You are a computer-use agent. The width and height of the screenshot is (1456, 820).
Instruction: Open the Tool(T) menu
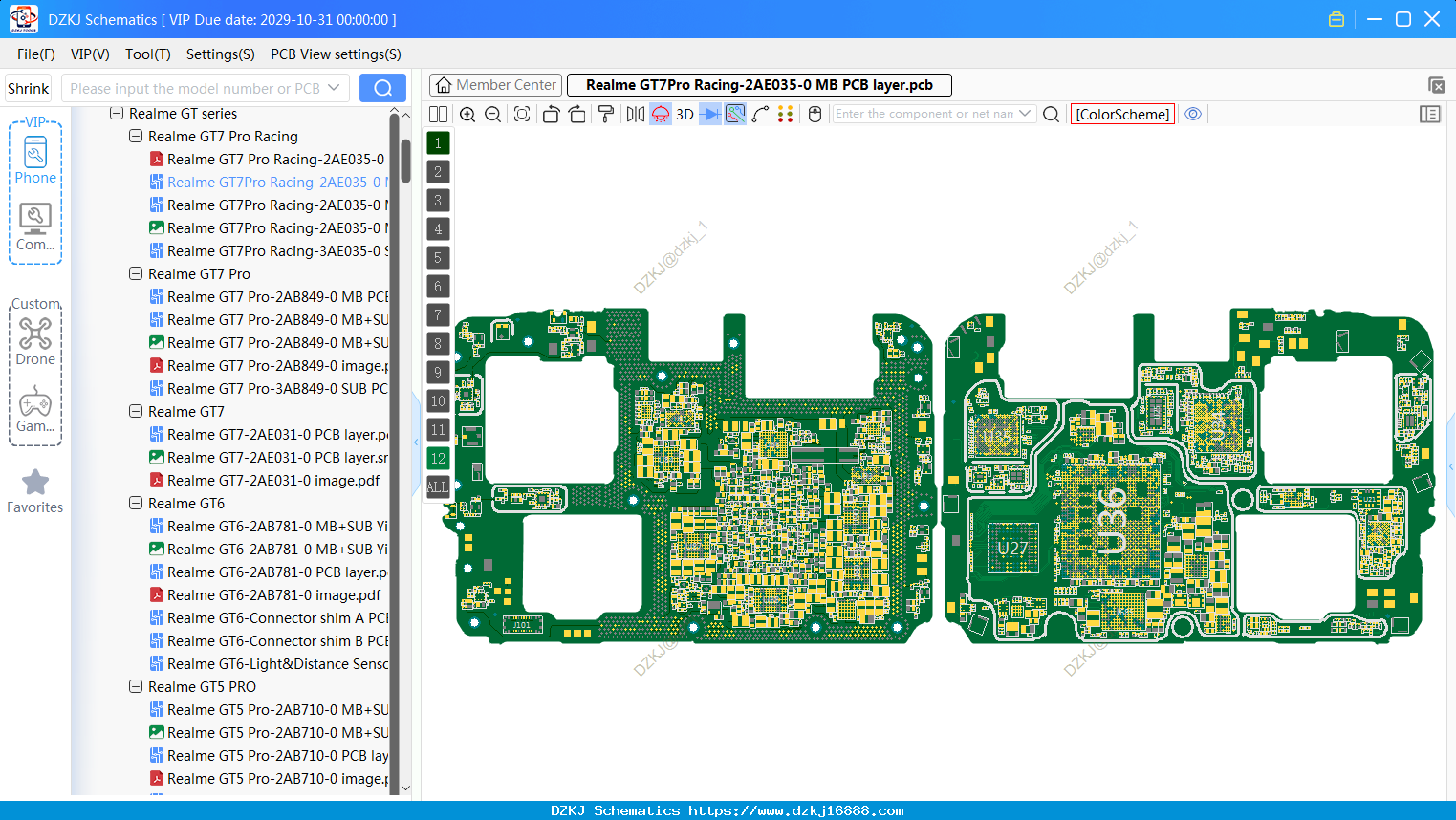(148, 54)
